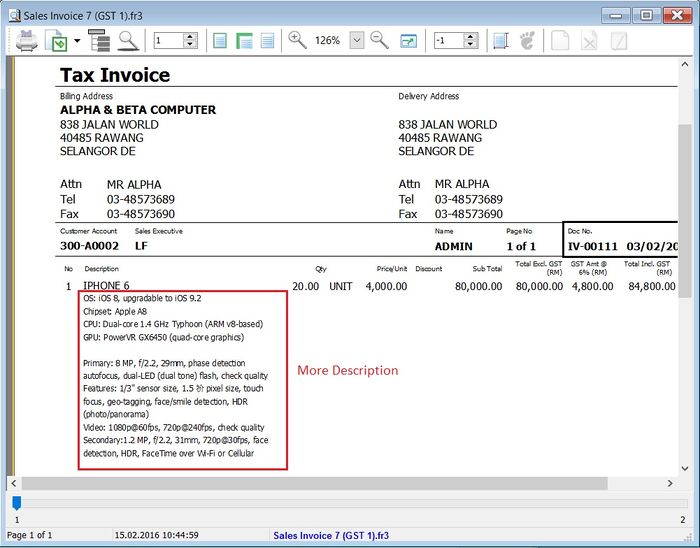Open Find with the magnifier icon

tap(128, 41)
